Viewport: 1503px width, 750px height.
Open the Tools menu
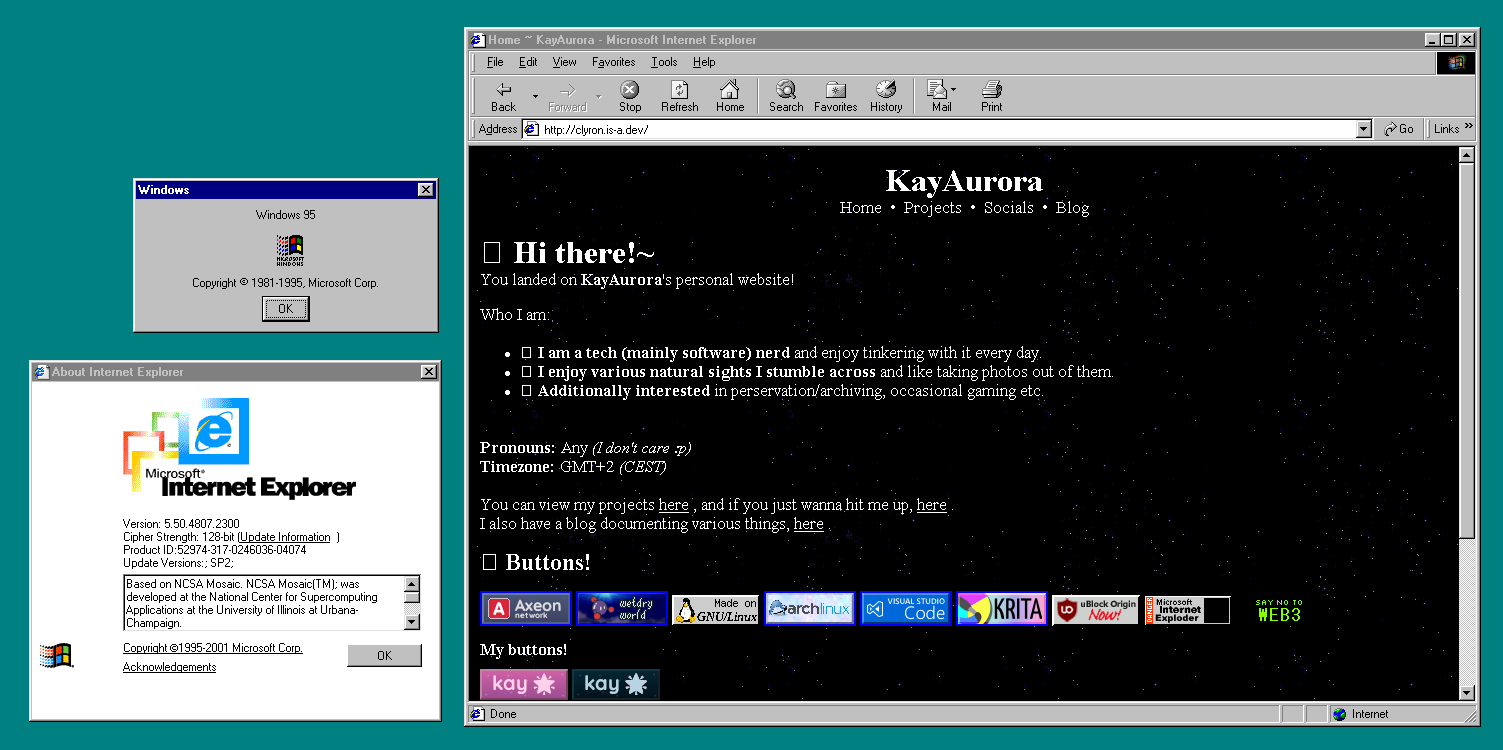point(664,62)
